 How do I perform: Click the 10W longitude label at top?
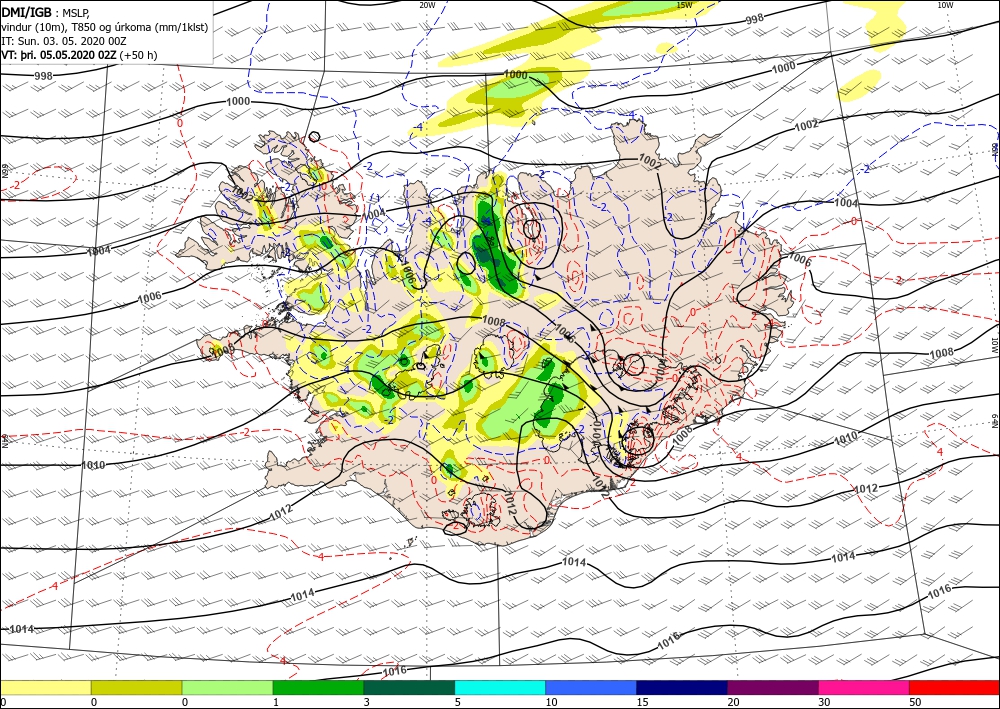[945, 5]
